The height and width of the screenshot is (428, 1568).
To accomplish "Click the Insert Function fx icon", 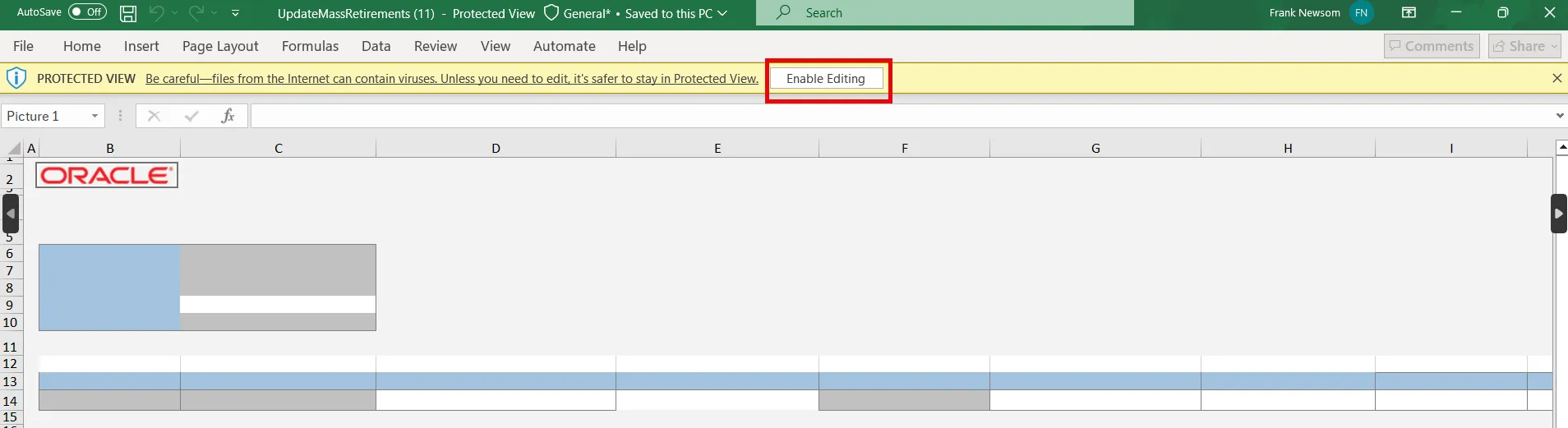I will coord(228,116).
